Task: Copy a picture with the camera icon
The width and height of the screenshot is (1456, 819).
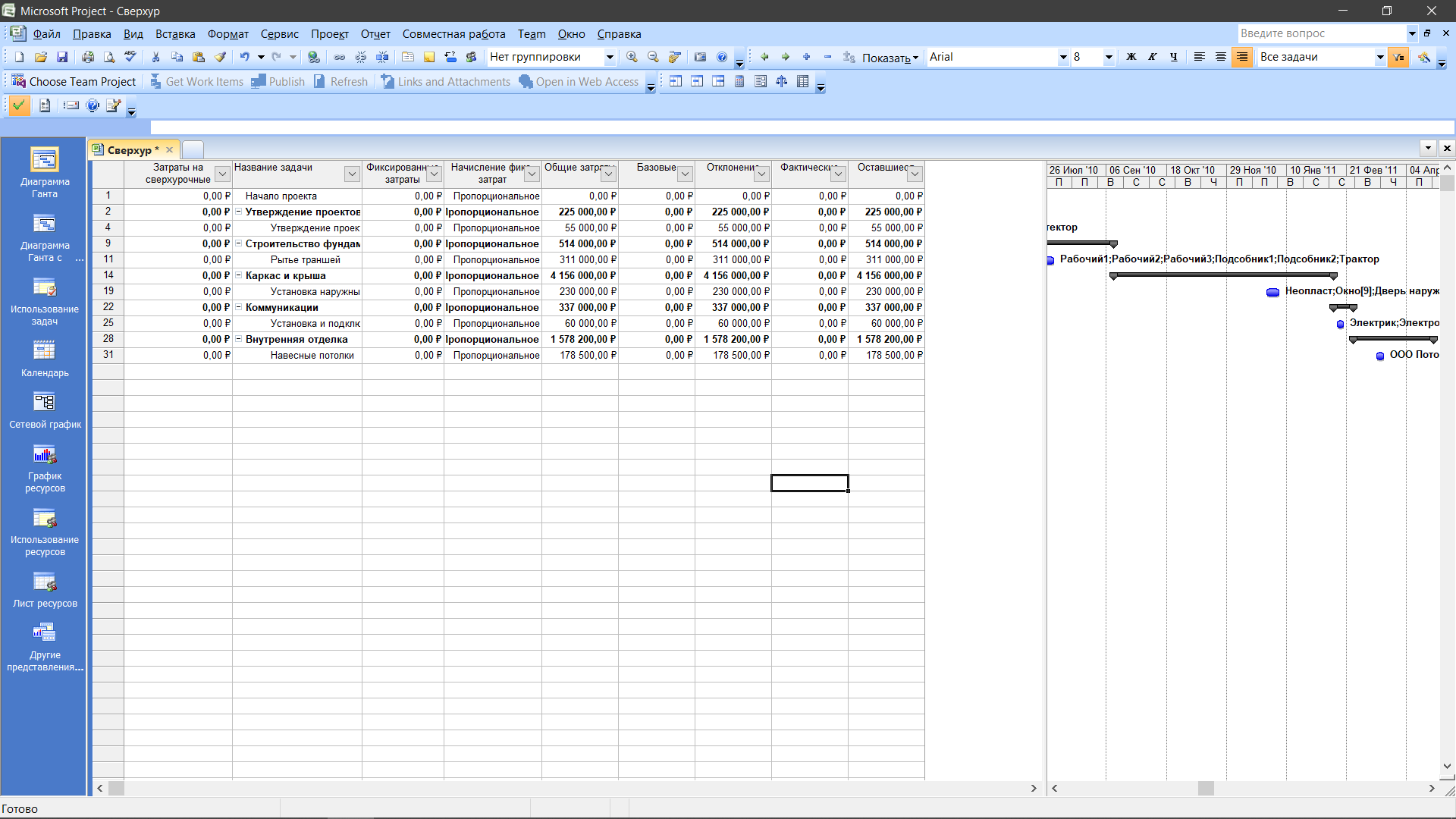Action: click(x=700, y=57)
